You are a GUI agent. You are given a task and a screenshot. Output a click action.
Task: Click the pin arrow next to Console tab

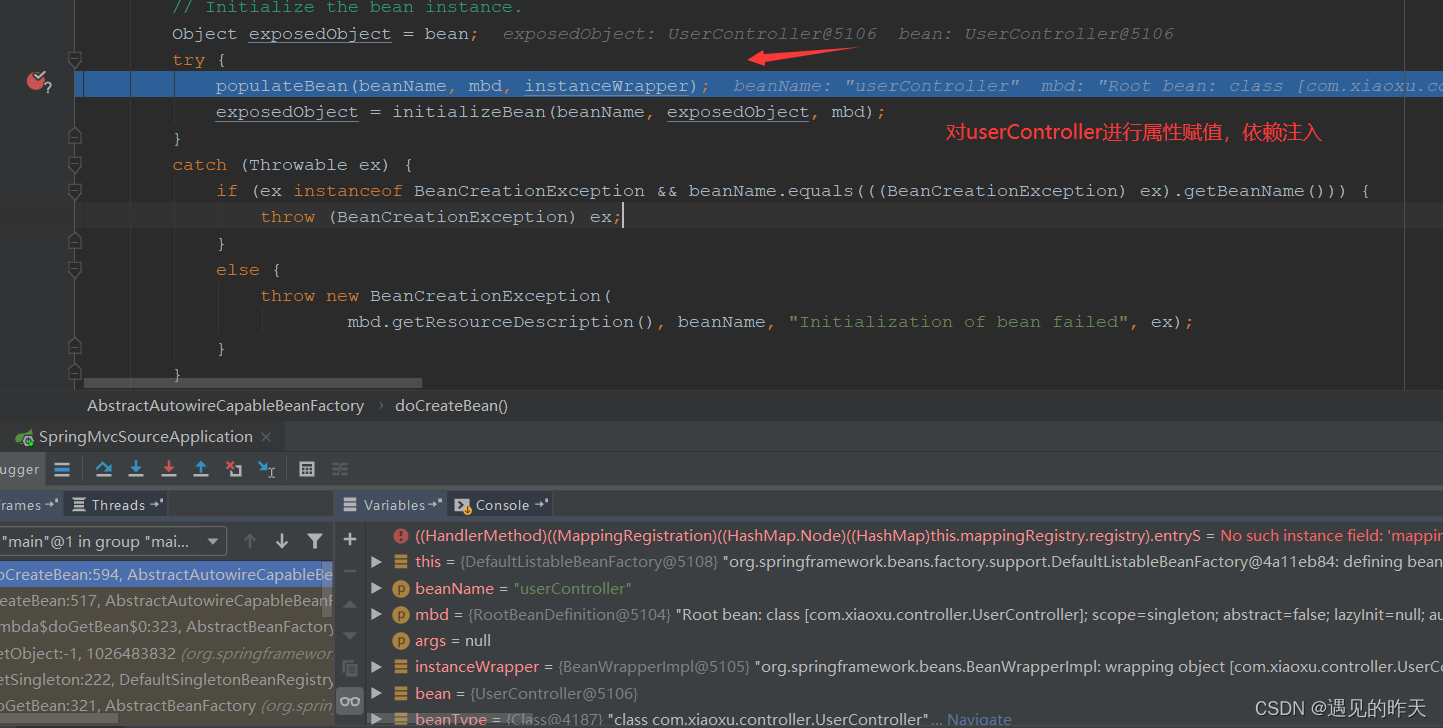pyautogui.click(x=541, y=504)
